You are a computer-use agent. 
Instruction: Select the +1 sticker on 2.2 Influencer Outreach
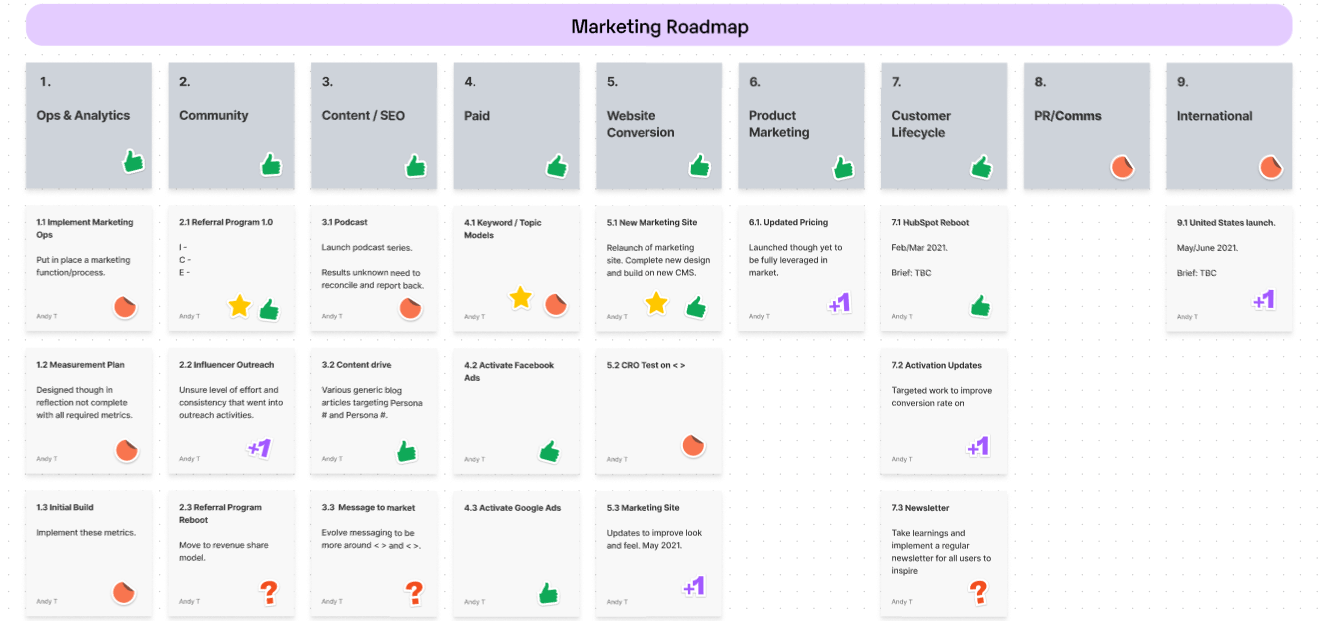coord(259,448)
